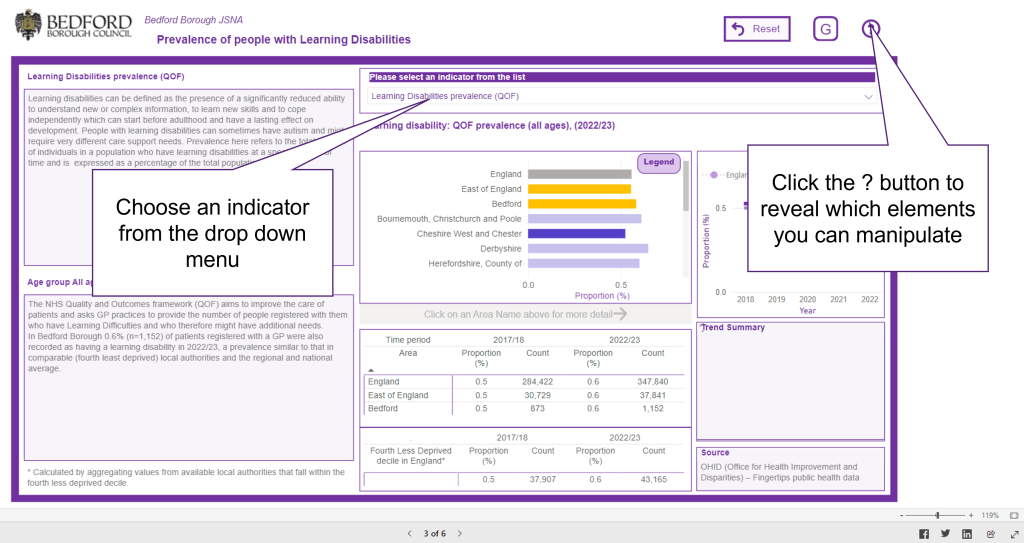This screenshot has height=543, width=1024.
Task: Select the dark blue Cheshire West and Chester bar
Action: pos(576,233)
